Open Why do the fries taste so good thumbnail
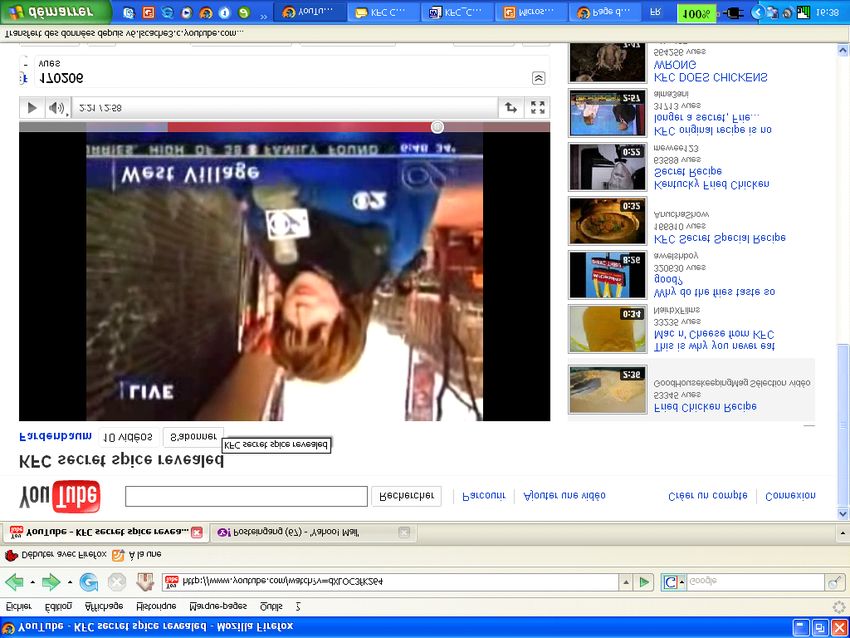Image resolution: width=850 pixels, height=638 pixels. click(x=607, y=275)
